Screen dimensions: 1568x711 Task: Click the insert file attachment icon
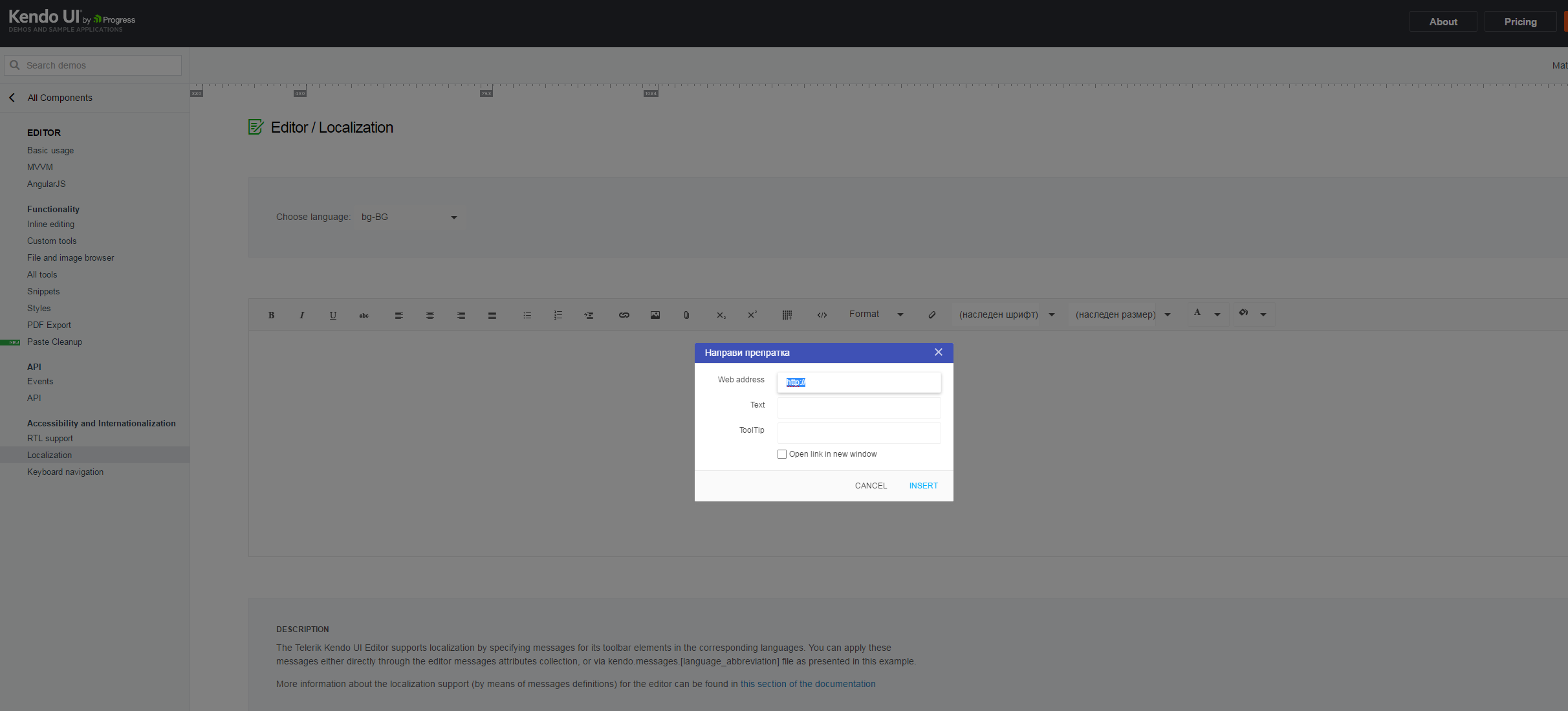point(686,315)
